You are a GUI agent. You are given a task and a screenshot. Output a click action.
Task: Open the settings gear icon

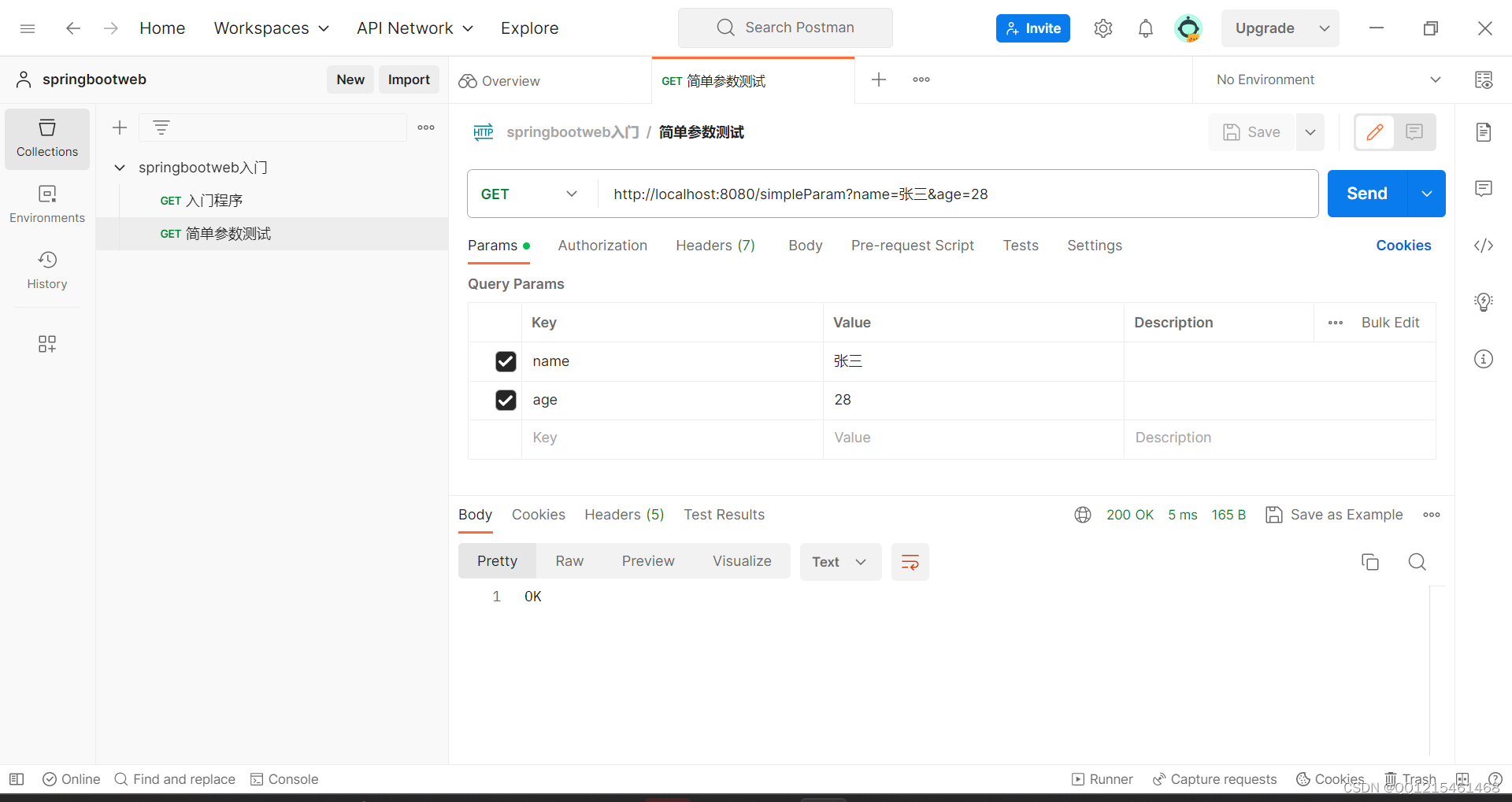(x=1103, y=28)
